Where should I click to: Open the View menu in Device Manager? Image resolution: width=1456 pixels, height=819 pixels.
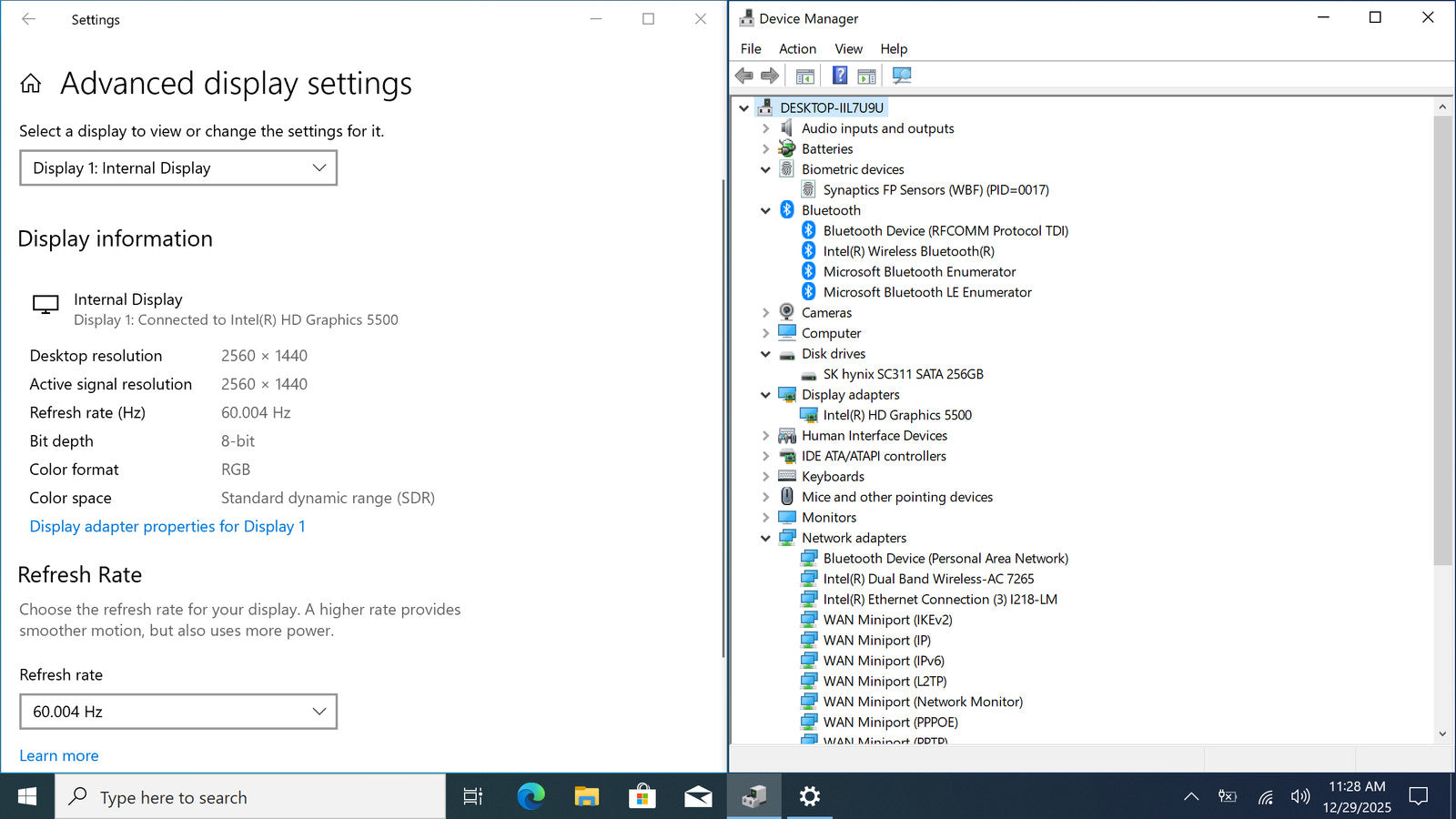click(848, 49)
